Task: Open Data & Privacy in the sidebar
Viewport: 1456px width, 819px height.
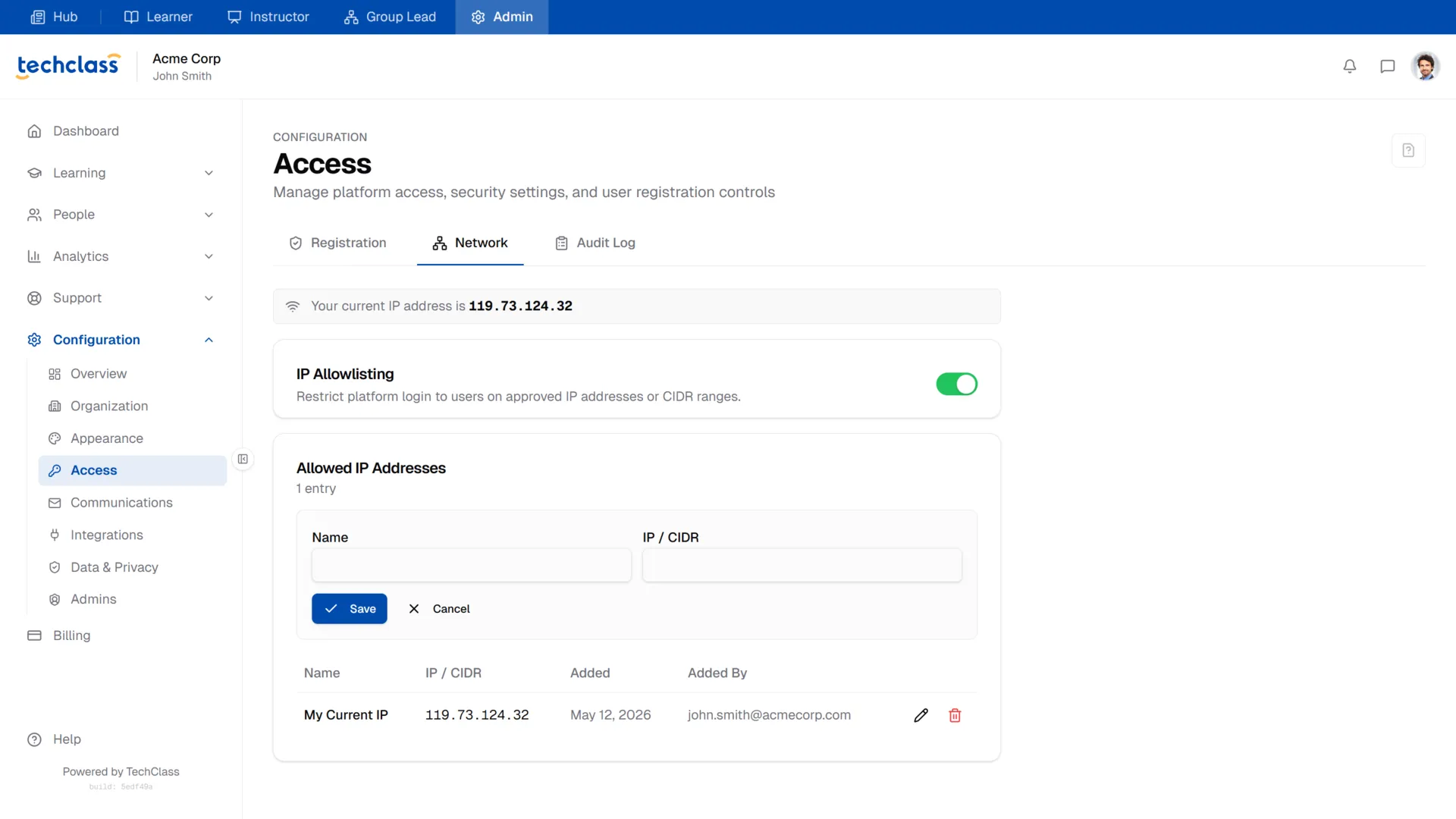Action: 133,567
